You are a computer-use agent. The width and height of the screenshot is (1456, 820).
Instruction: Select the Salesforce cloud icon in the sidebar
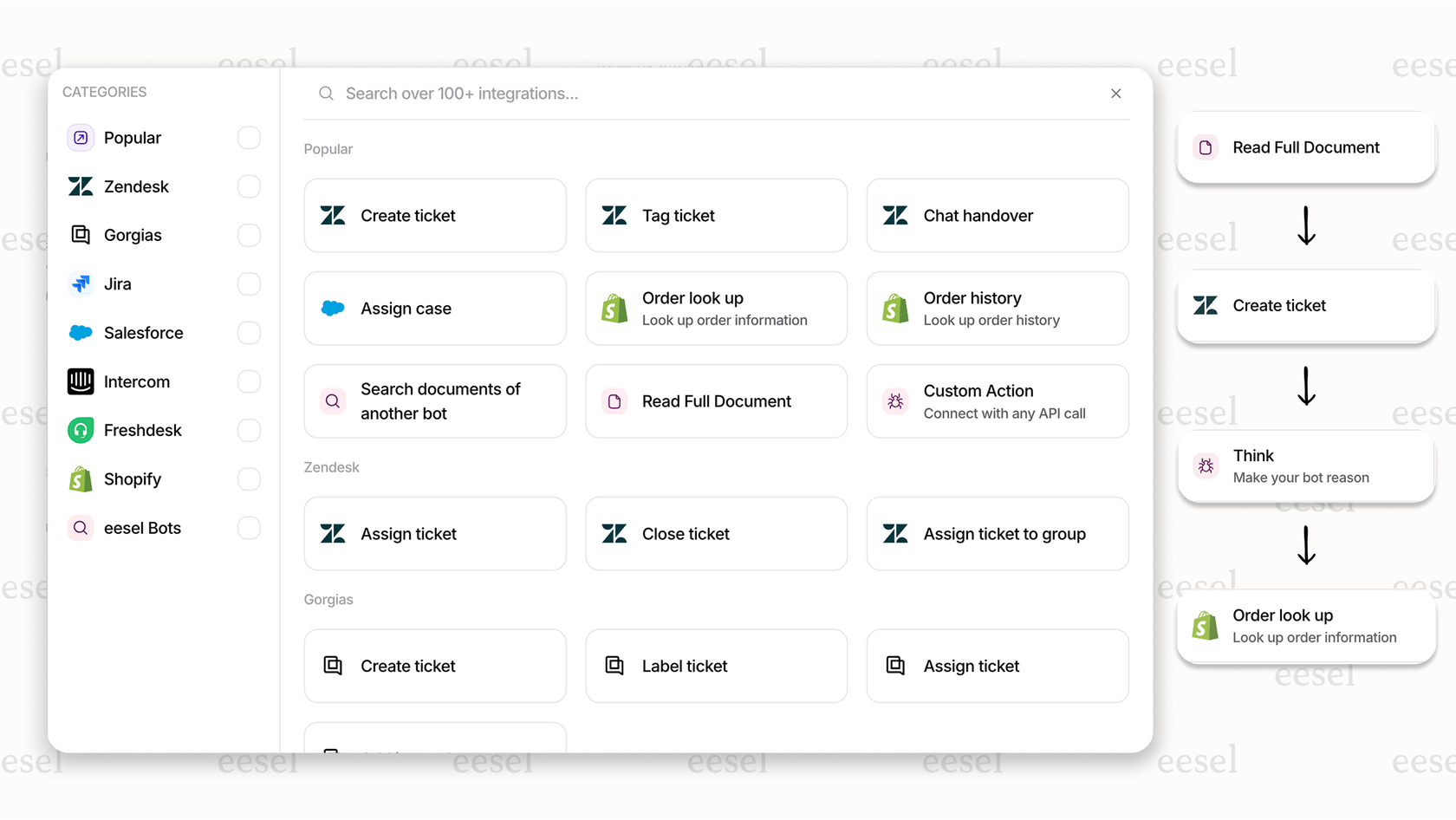click(80, 332)
